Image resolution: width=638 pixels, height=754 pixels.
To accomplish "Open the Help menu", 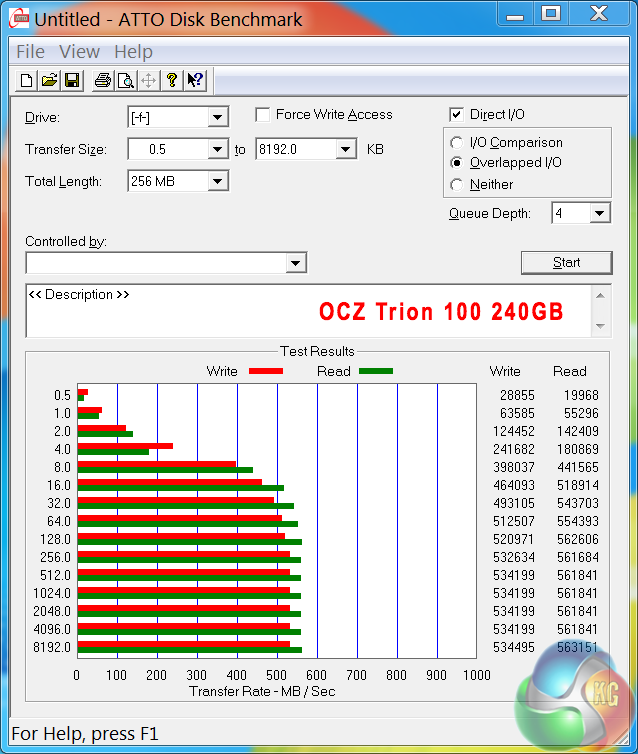I will (x=133, y=51).
